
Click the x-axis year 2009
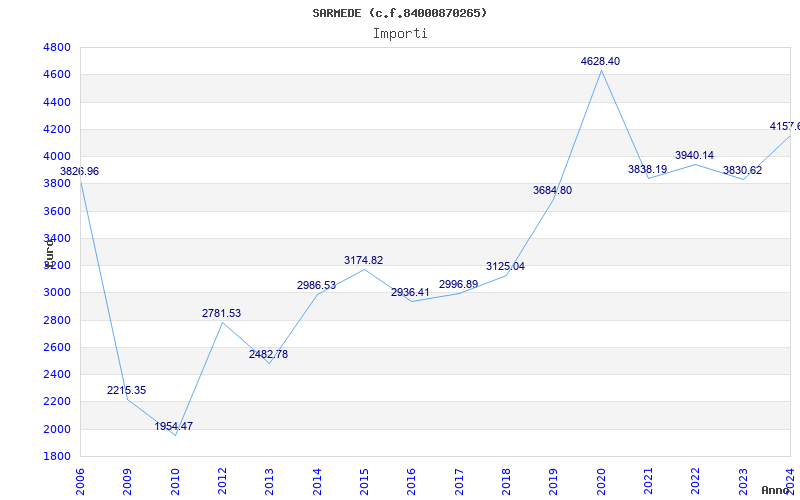pyautogui.click(x=128, y=482)
